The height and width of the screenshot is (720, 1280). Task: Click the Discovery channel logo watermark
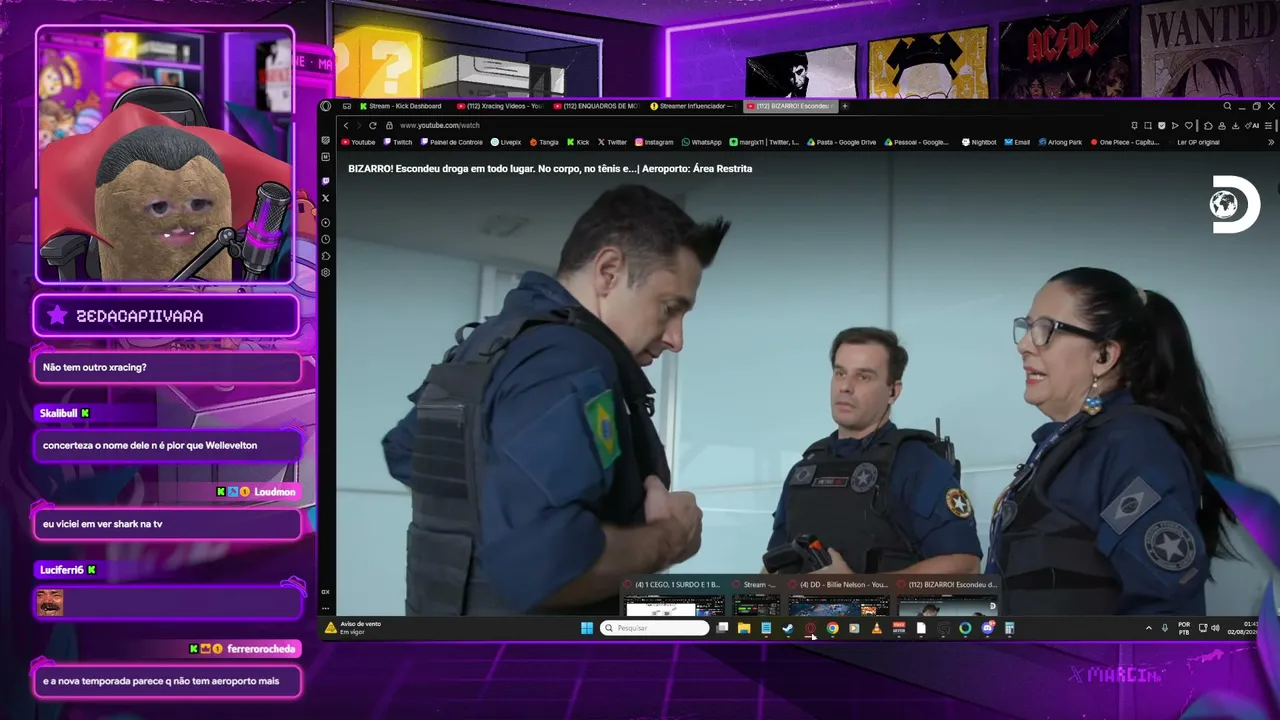pyautogui.click(x=1234, y=205)
